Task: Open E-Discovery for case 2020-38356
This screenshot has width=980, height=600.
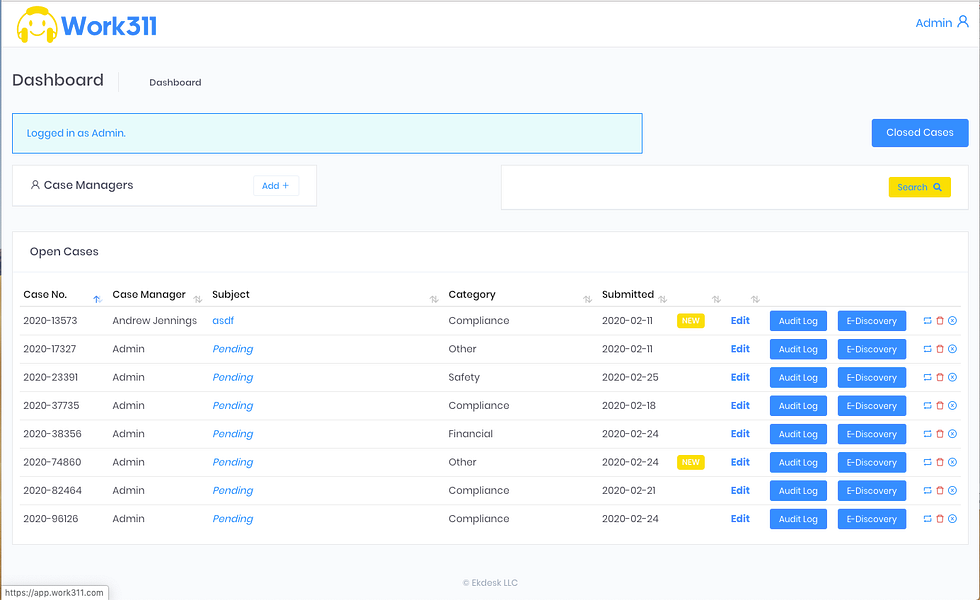Action: pyautogui.click(x=872, y=434)
